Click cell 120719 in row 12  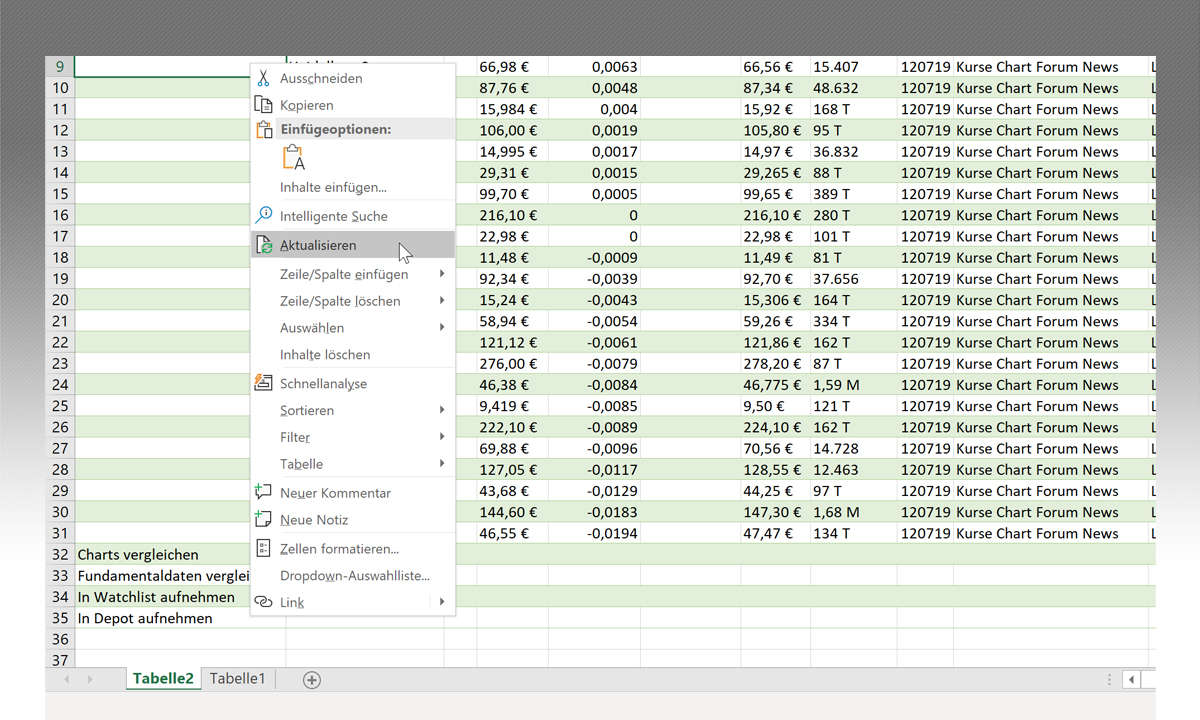point(925,130)
